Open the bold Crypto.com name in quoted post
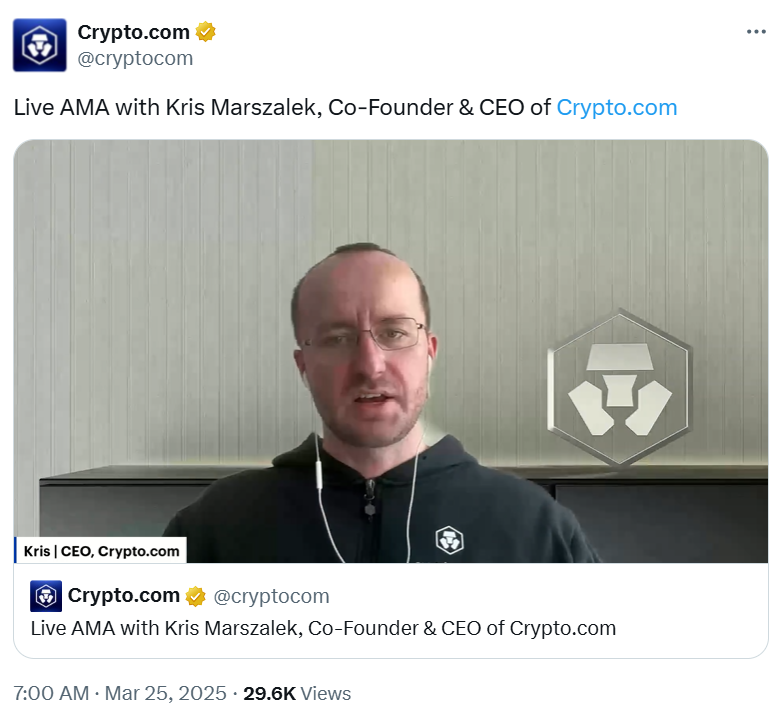This screenshot has height=718, width=769. point(124,595)
